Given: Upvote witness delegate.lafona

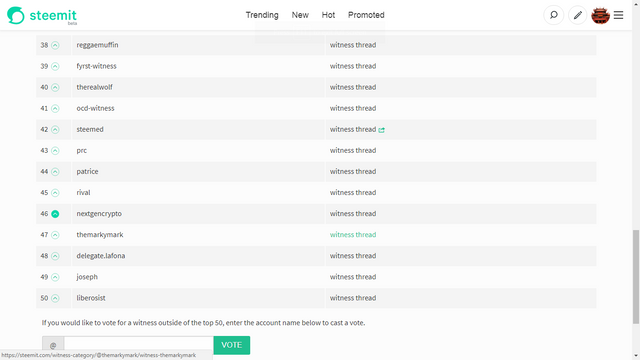Looking at the screenshot, I should pos(55,256).
